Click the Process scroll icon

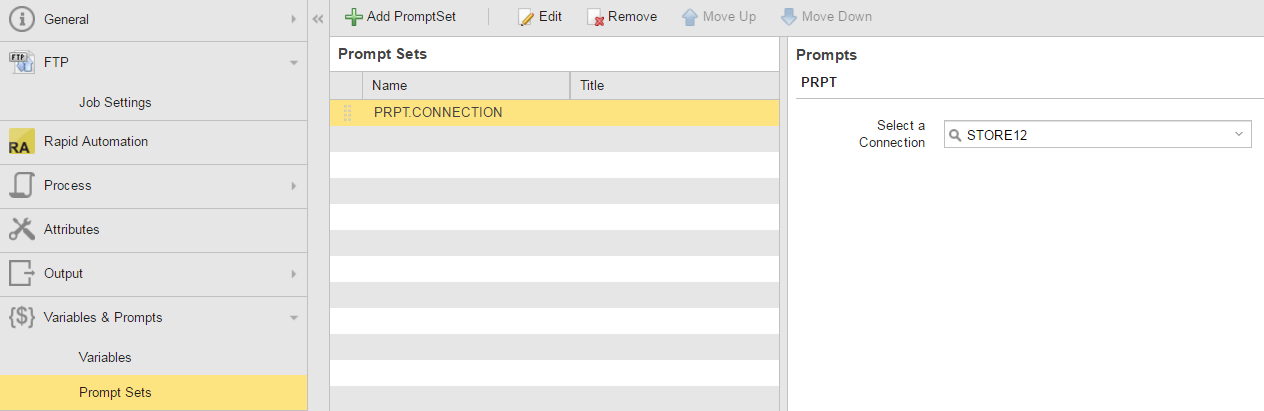[21, 186]
